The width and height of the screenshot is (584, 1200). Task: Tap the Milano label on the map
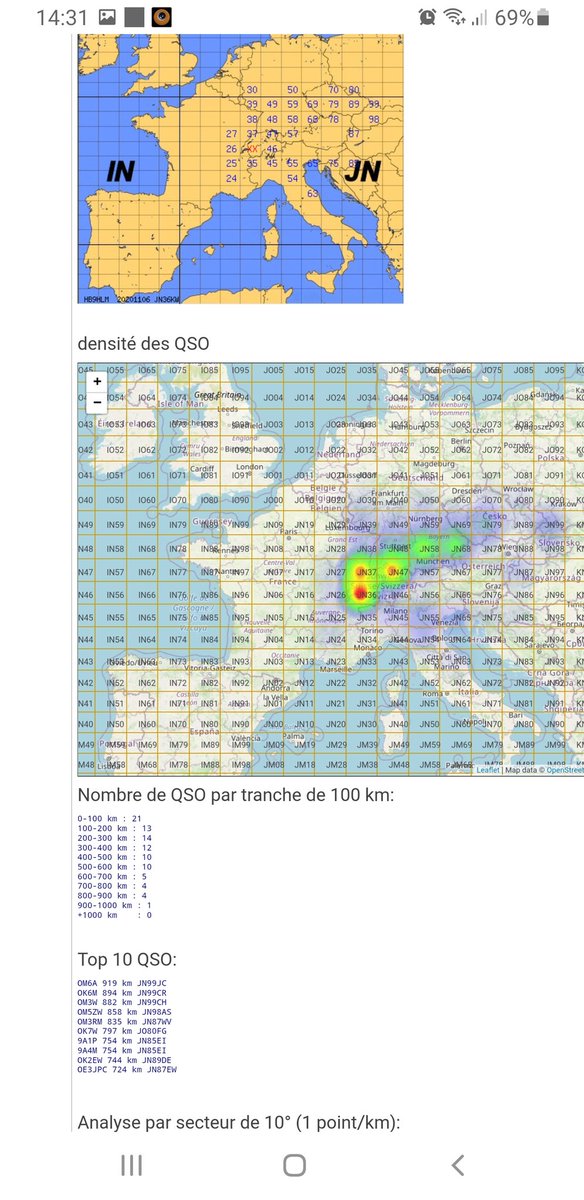(x=398, y=610)
